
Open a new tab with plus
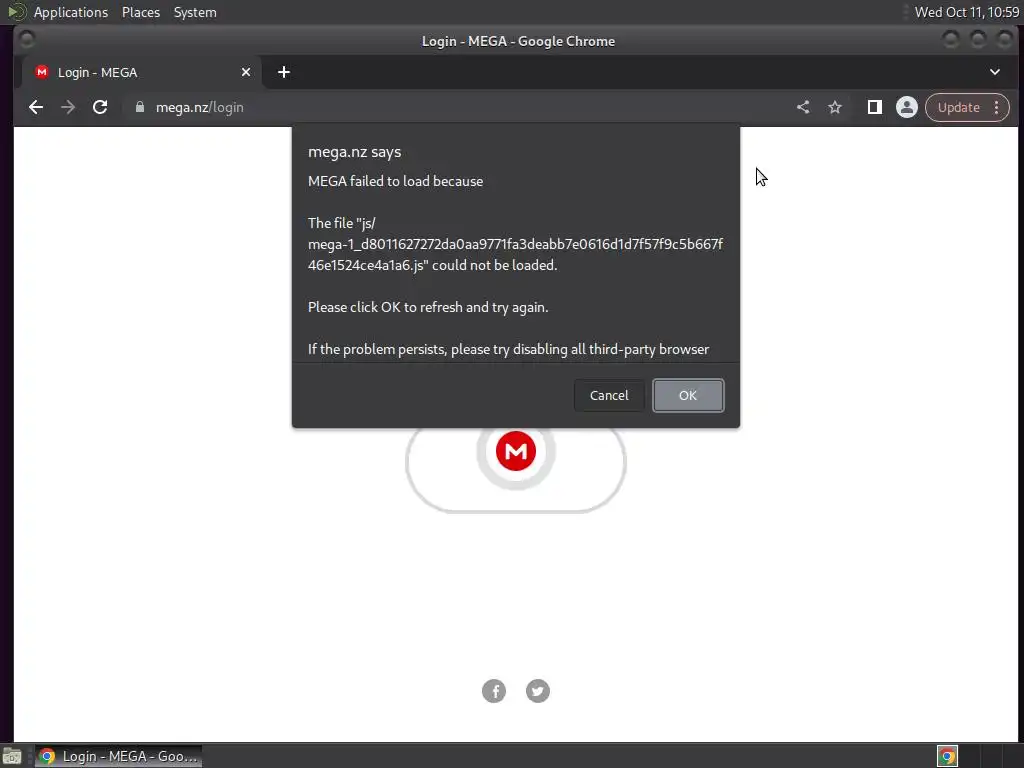click(x=283, y=72)
